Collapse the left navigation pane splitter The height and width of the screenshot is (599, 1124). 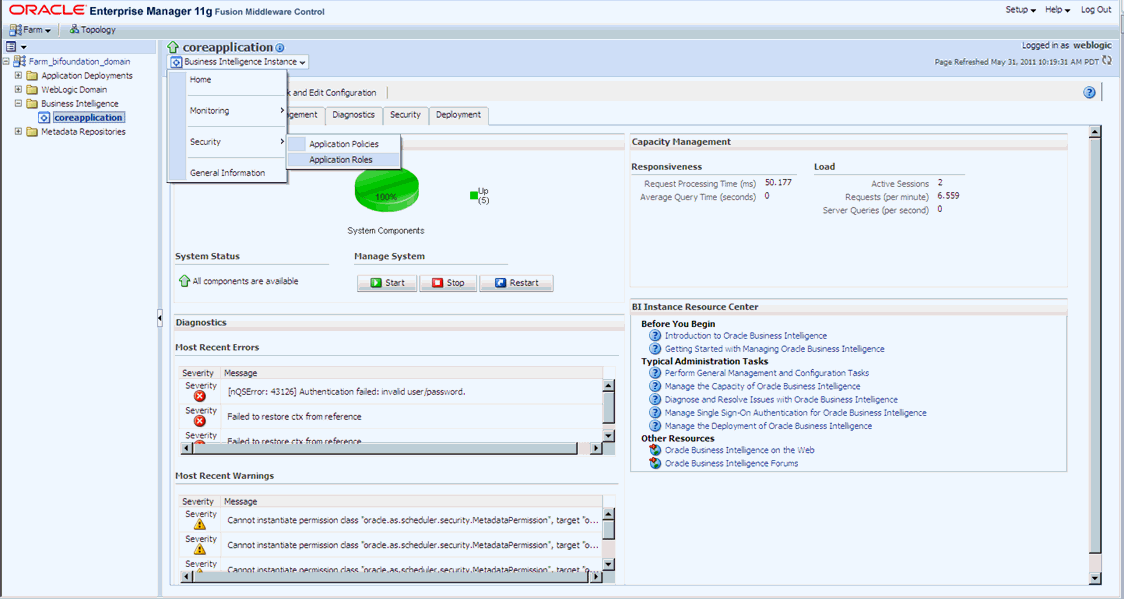point(160,319)
